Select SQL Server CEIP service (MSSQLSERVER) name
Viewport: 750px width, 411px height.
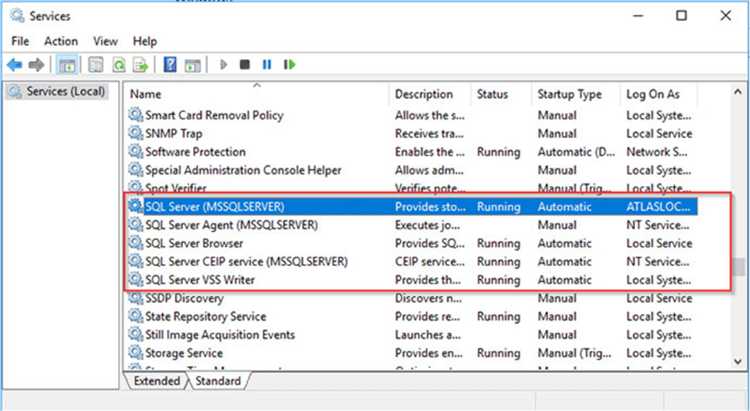coord(246,261)
